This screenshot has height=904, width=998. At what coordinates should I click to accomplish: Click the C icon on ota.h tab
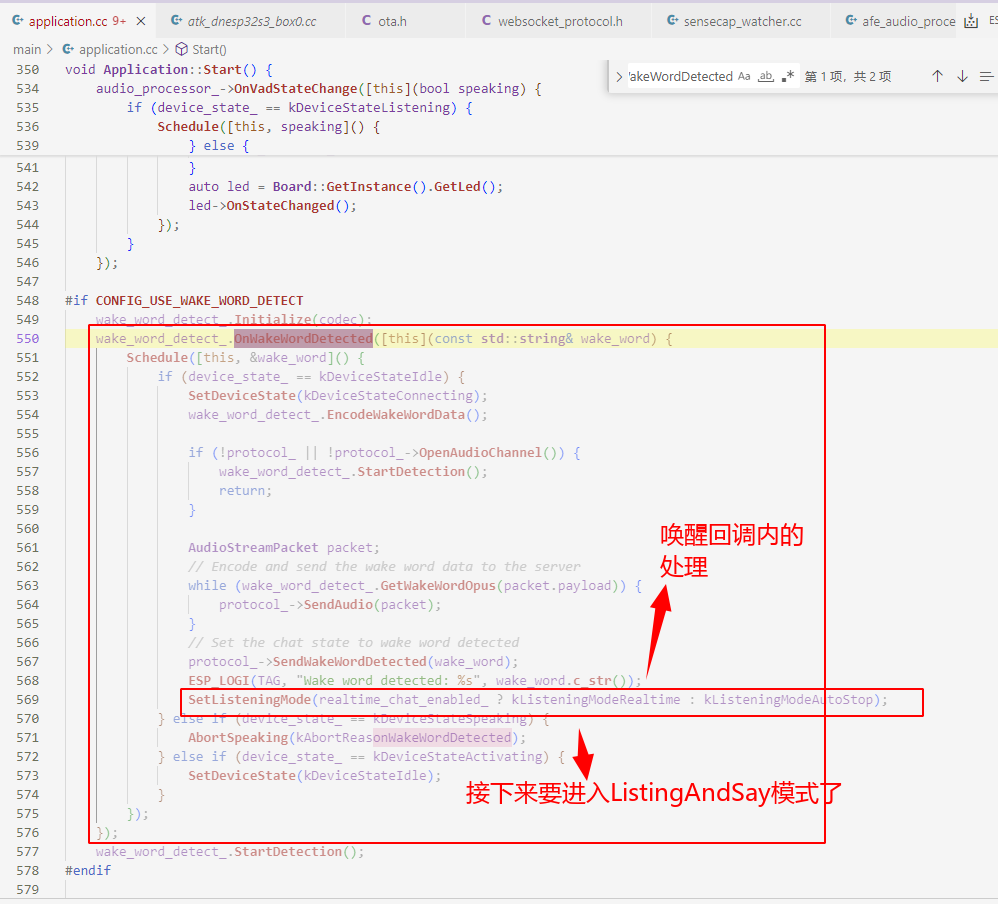(367, 21)
